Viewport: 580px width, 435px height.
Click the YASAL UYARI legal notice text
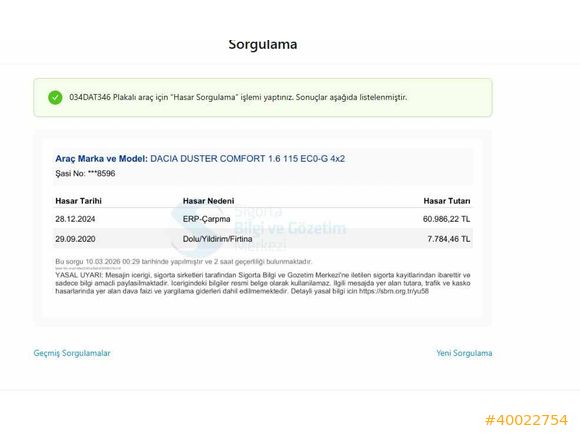coord(263,283)
